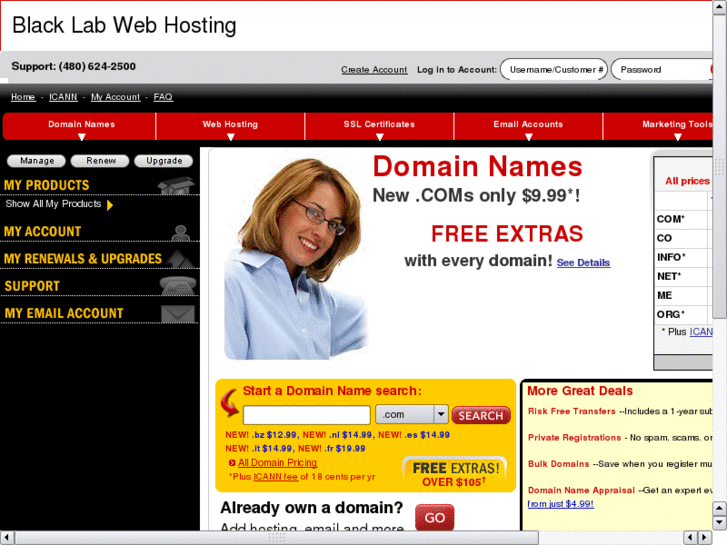Select SUPPORT sidebar heading
Viewport: 727px width, 545px height.
[x=32, y=286]
